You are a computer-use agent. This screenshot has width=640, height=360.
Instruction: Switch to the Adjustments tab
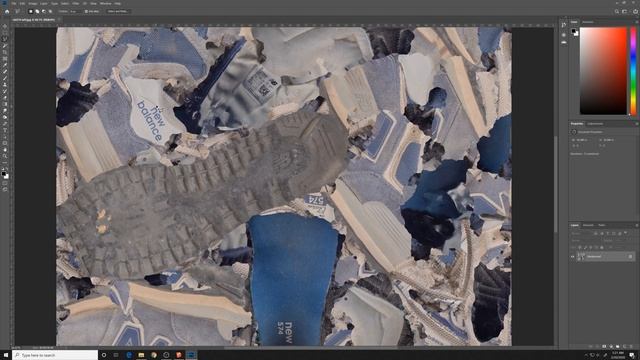(595, 123)
